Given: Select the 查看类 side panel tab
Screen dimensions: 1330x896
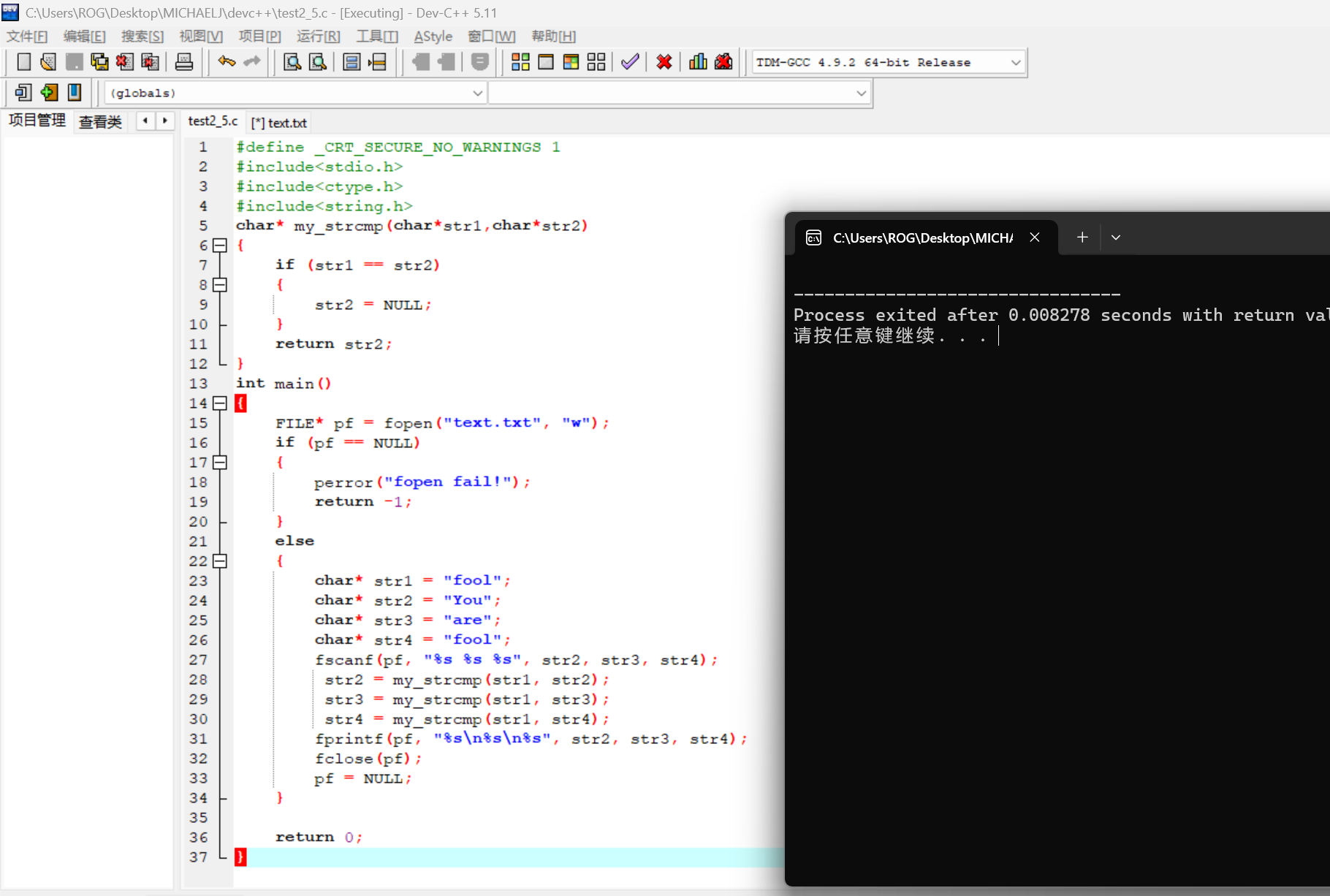Looking at the screenshot, I should tap(101, 122).
